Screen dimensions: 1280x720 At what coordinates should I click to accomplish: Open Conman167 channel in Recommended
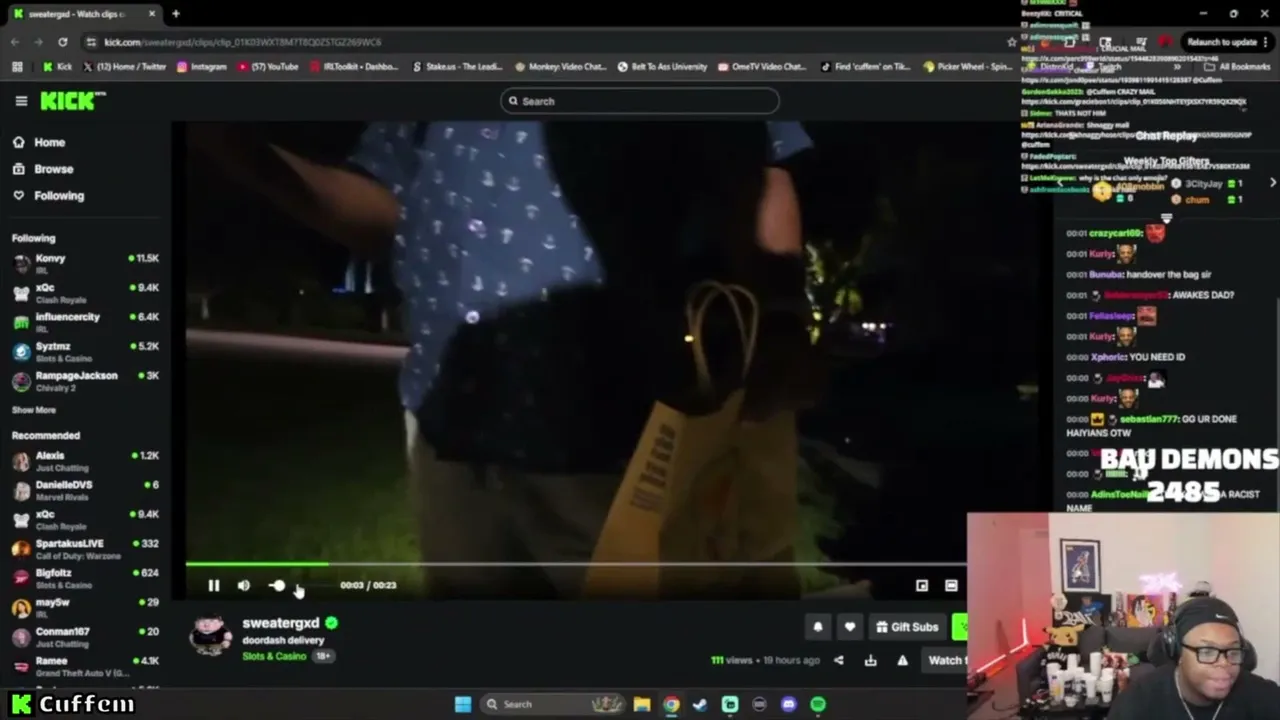pos(85,636)
